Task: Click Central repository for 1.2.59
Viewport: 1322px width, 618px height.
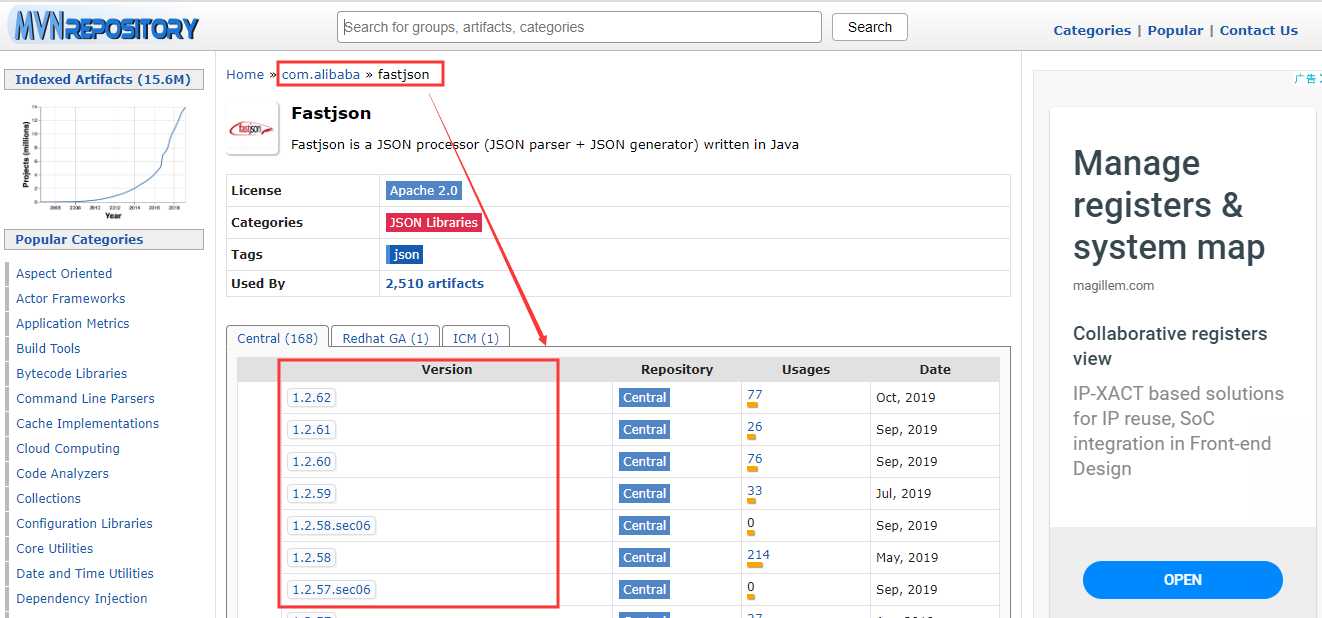Action: pos(644,493)
